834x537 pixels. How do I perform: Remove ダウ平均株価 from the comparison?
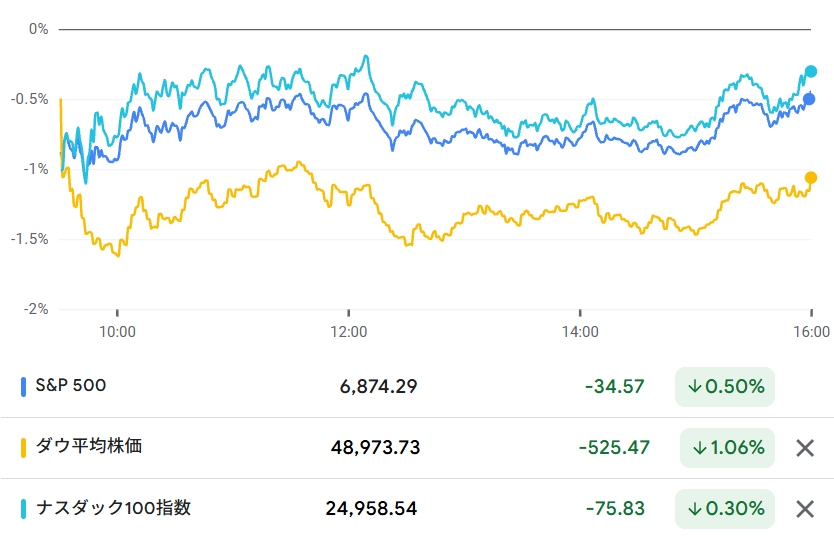(804, 448)
